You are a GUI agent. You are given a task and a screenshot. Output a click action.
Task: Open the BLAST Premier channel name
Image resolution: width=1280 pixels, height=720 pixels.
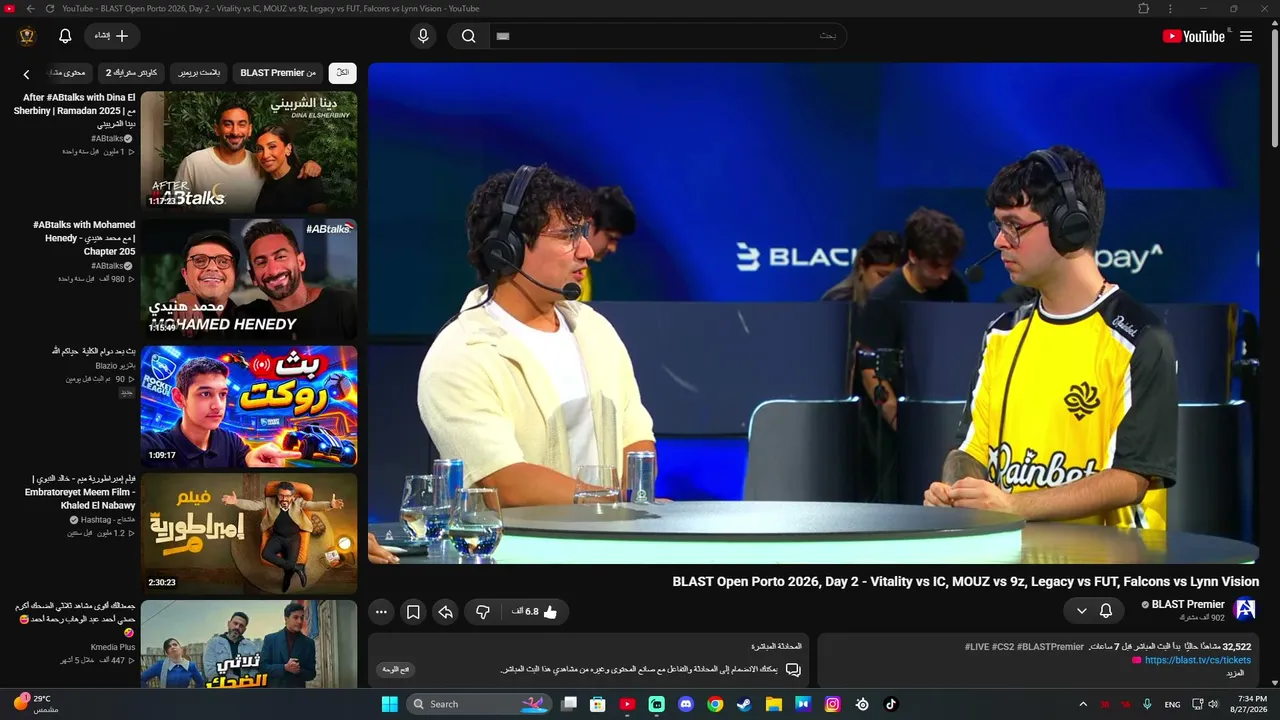[1188, 604]
